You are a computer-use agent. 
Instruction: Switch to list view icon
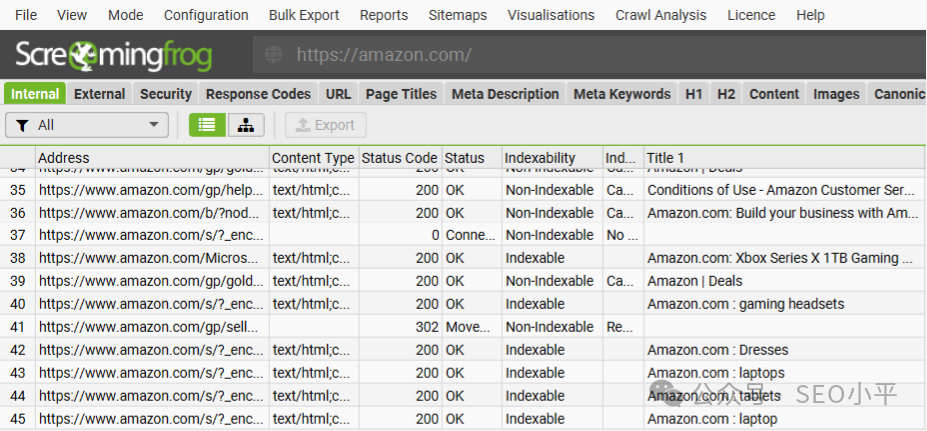coord(207,125)
